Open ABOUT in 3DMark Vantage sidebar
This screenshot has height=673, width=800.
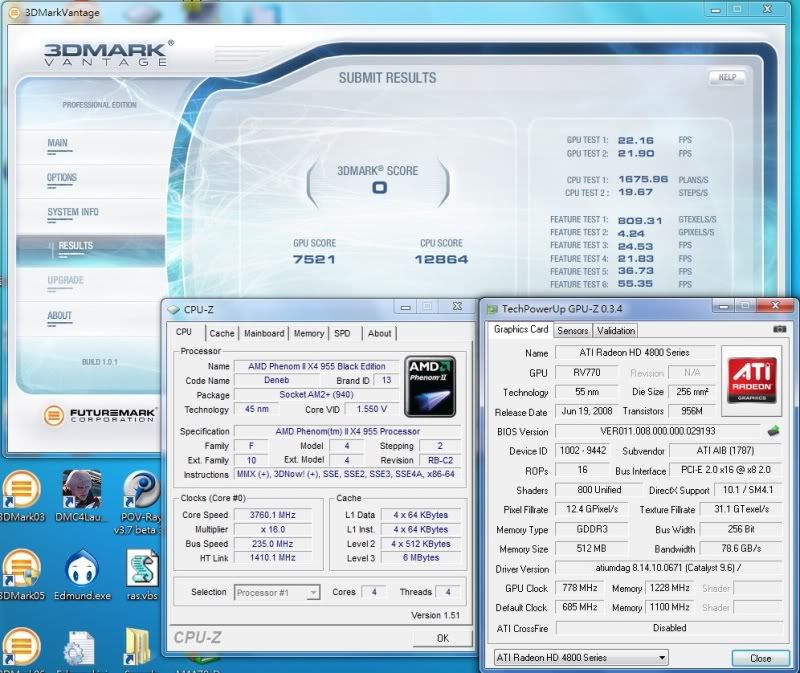pyautogui.click(x=60, y=316)
